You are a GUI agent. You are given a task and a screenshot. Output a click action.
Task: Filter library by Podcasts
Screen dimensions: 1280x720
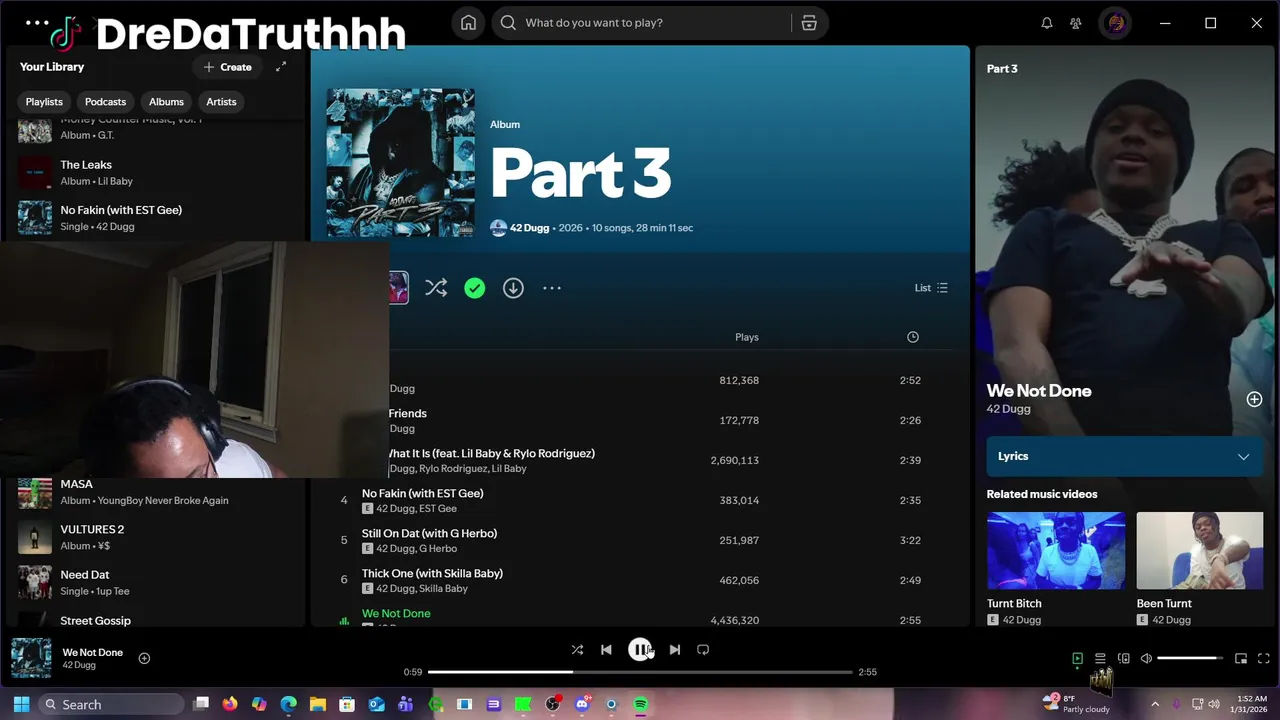(x=105, y=102)
